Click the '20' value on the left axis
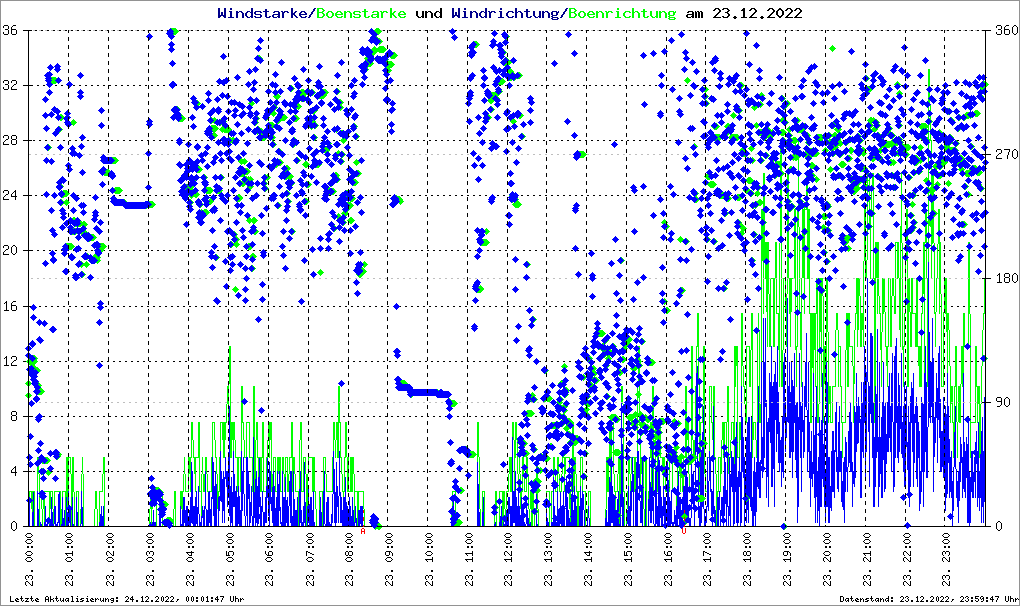The height and width of the screenshot is (606, 1020). point(12,251)
